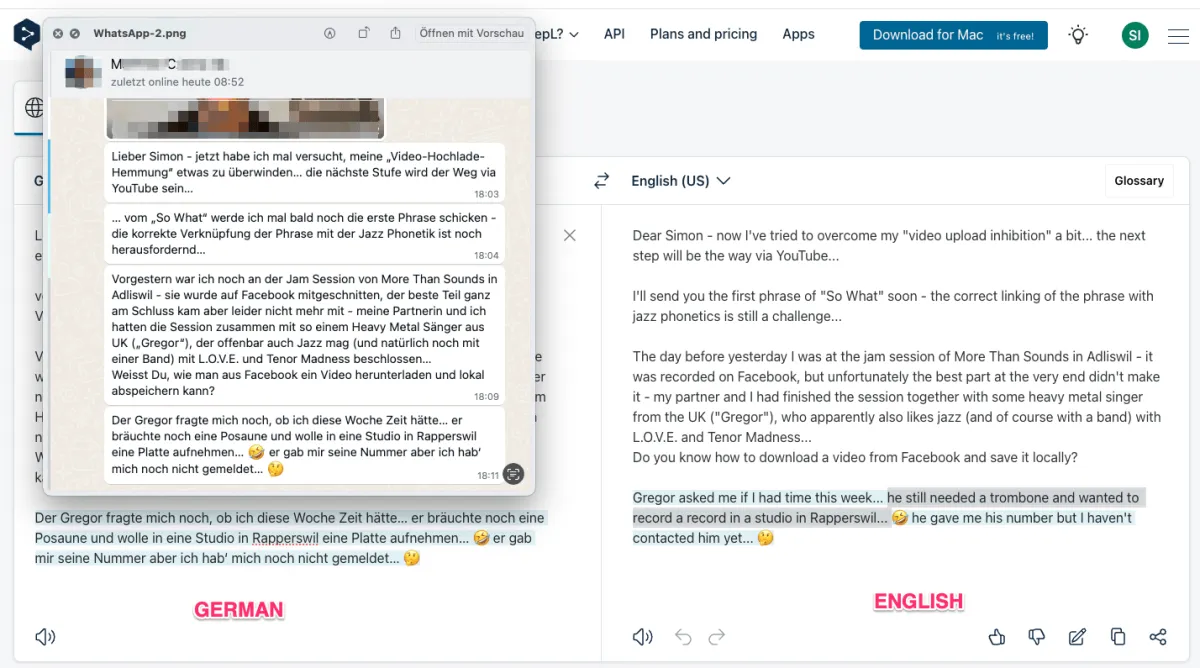Screen dimensions: 1200x668
Task: Swap source and target languages
Action: (601, 181)
